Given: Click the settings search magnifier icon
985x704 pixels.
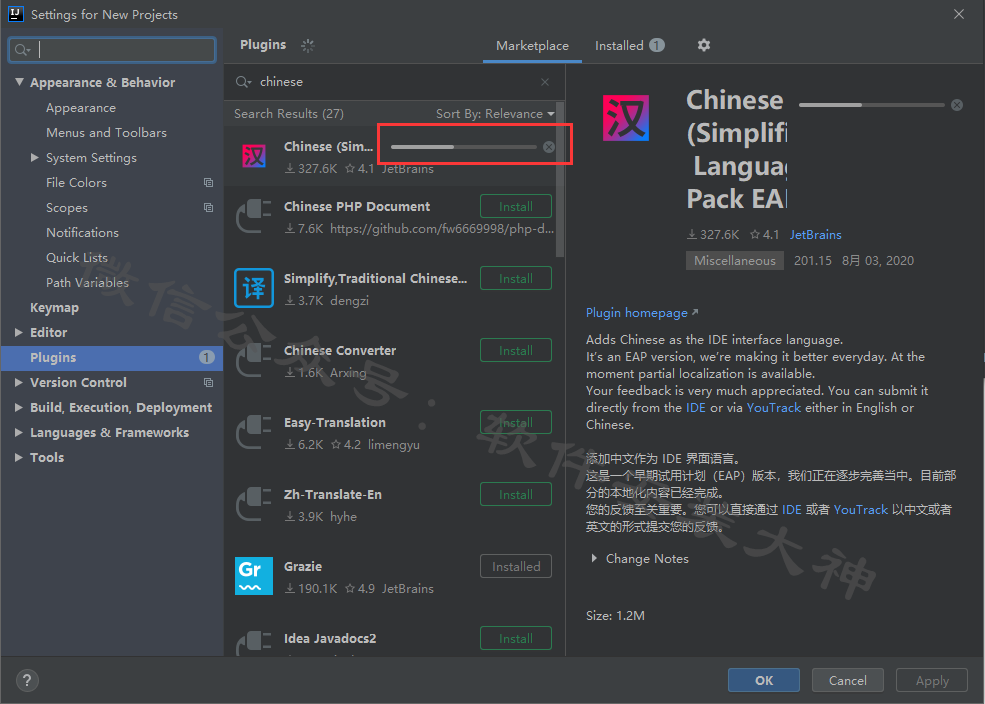Looking at the screenshot, I should [x=22, y=50].
